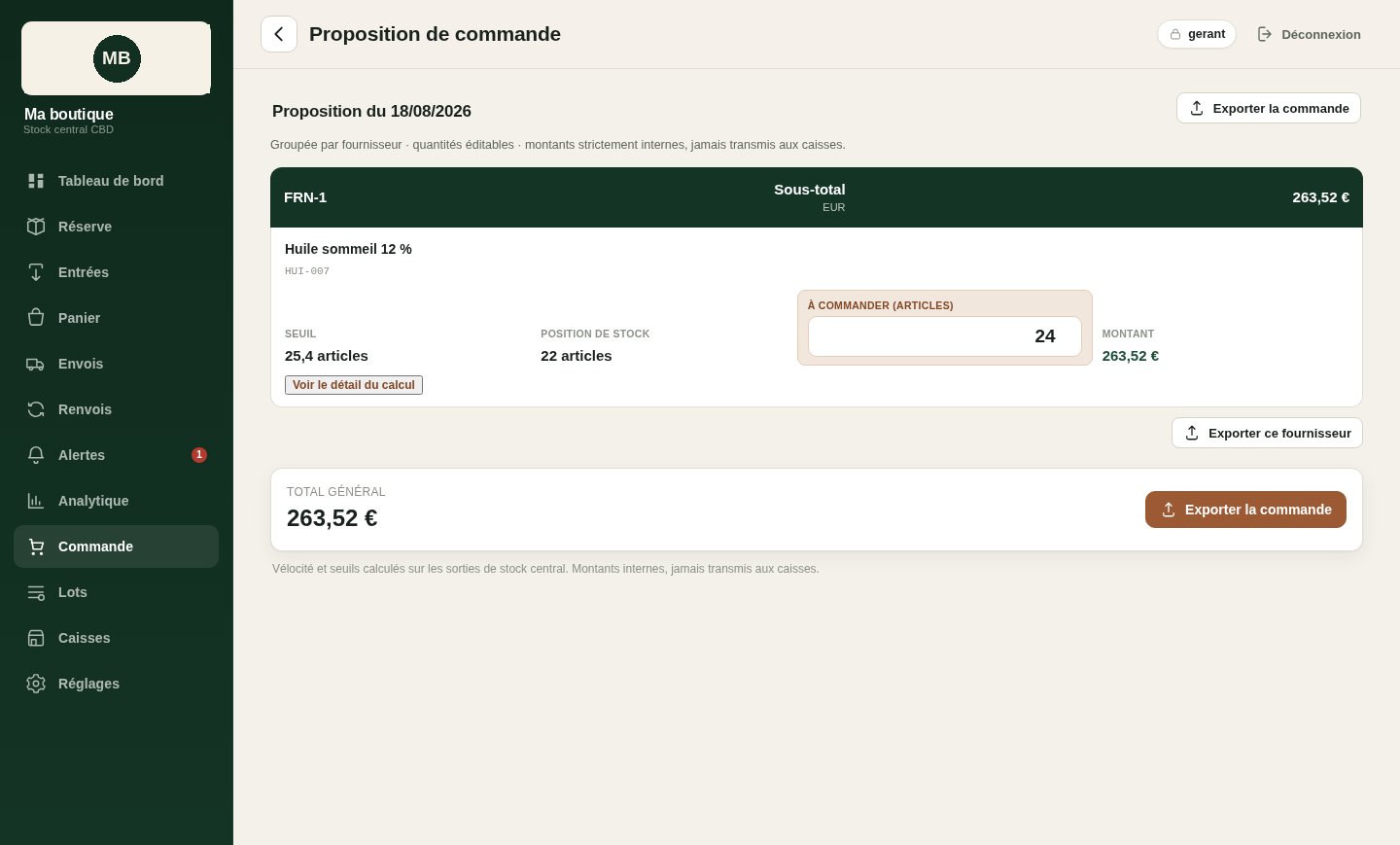Click the Analytique chart icon
1400x845 pixels.
36,501
